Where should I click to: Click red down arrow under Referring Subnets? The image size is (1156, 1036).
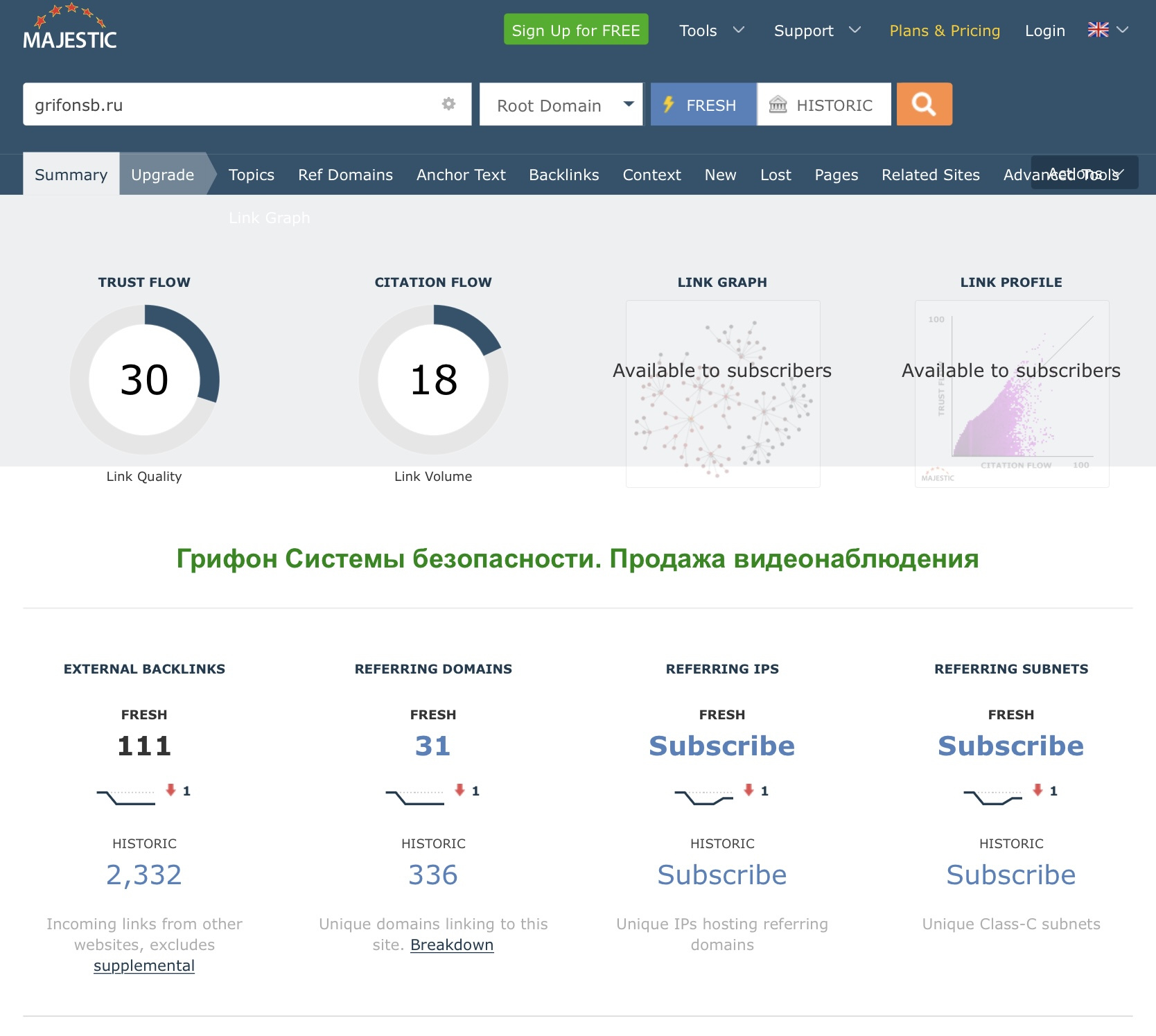(x=1037, y=789)
